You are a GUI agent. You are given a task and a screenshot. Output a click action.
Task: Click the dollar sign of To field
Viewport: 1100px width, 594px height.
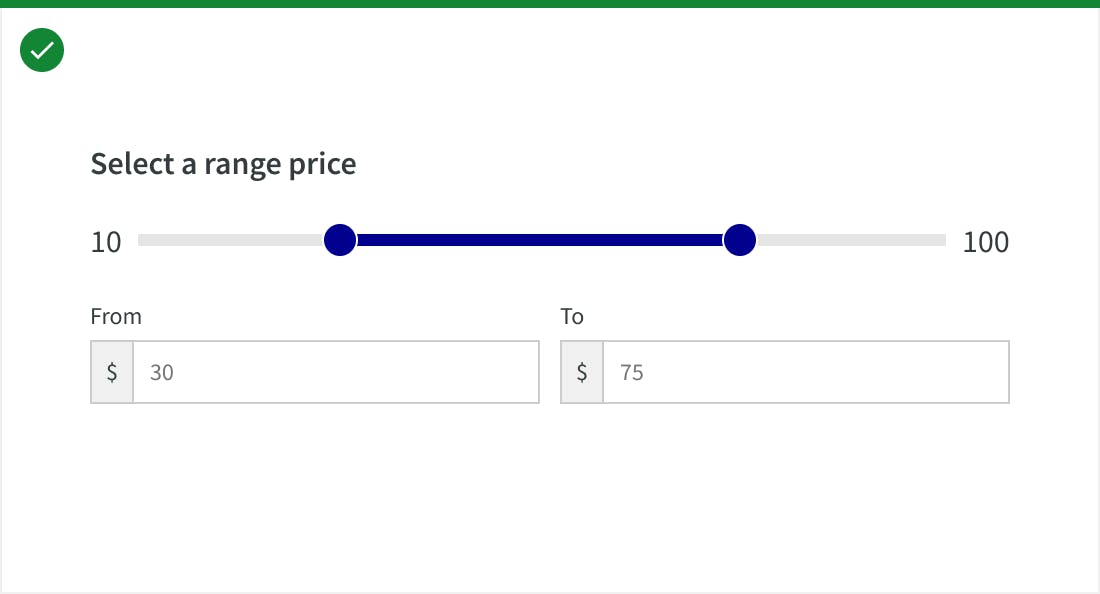pyautogui.click(x=582, y=372)
